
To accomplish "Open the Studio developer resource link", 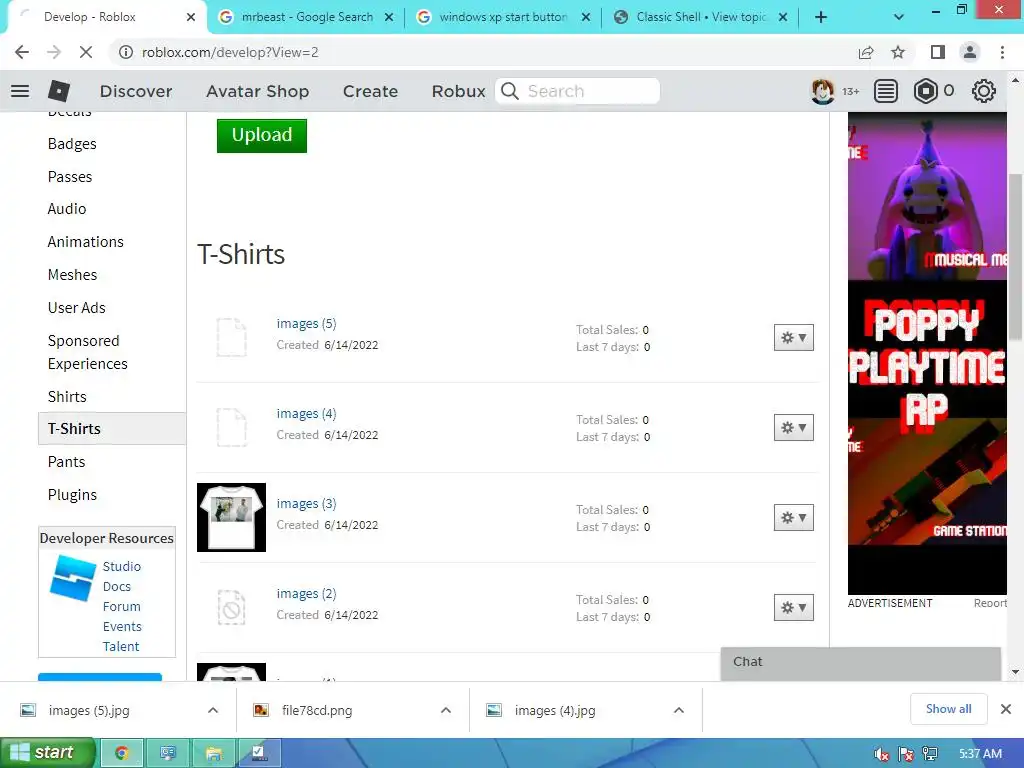I will click(121, 566).
